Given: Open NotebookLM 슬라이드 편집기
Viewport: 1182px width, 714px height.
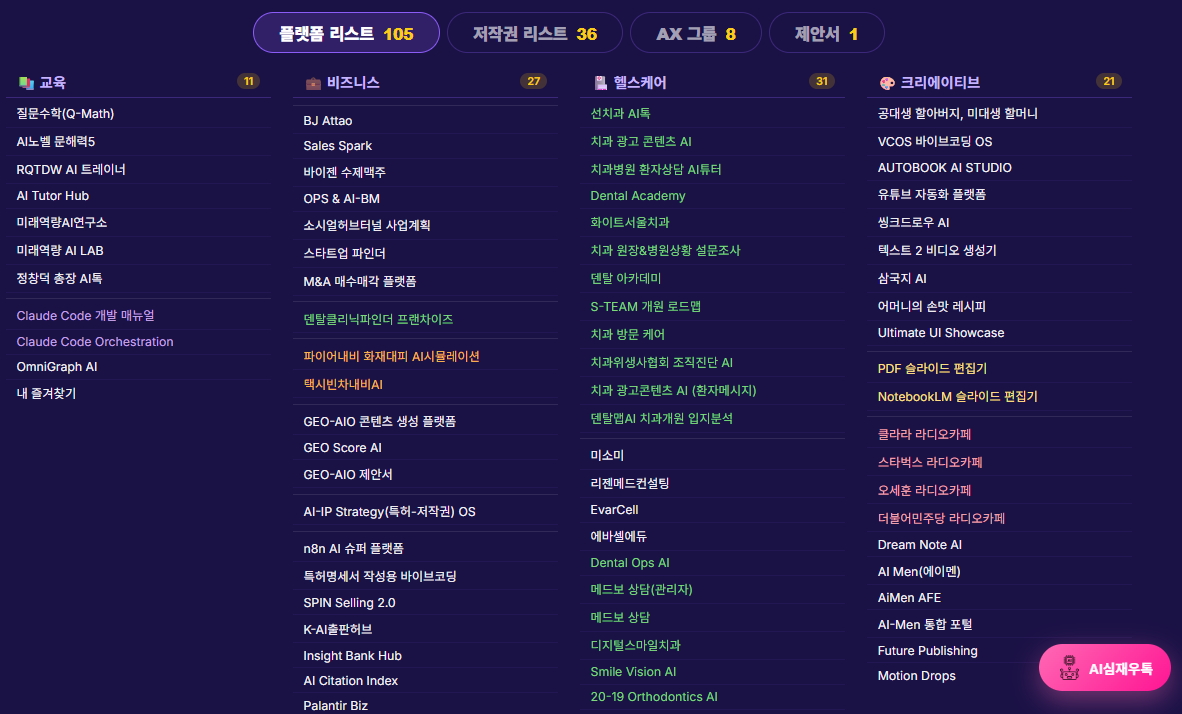Looking at the screenshot, I should pos(957,397).
